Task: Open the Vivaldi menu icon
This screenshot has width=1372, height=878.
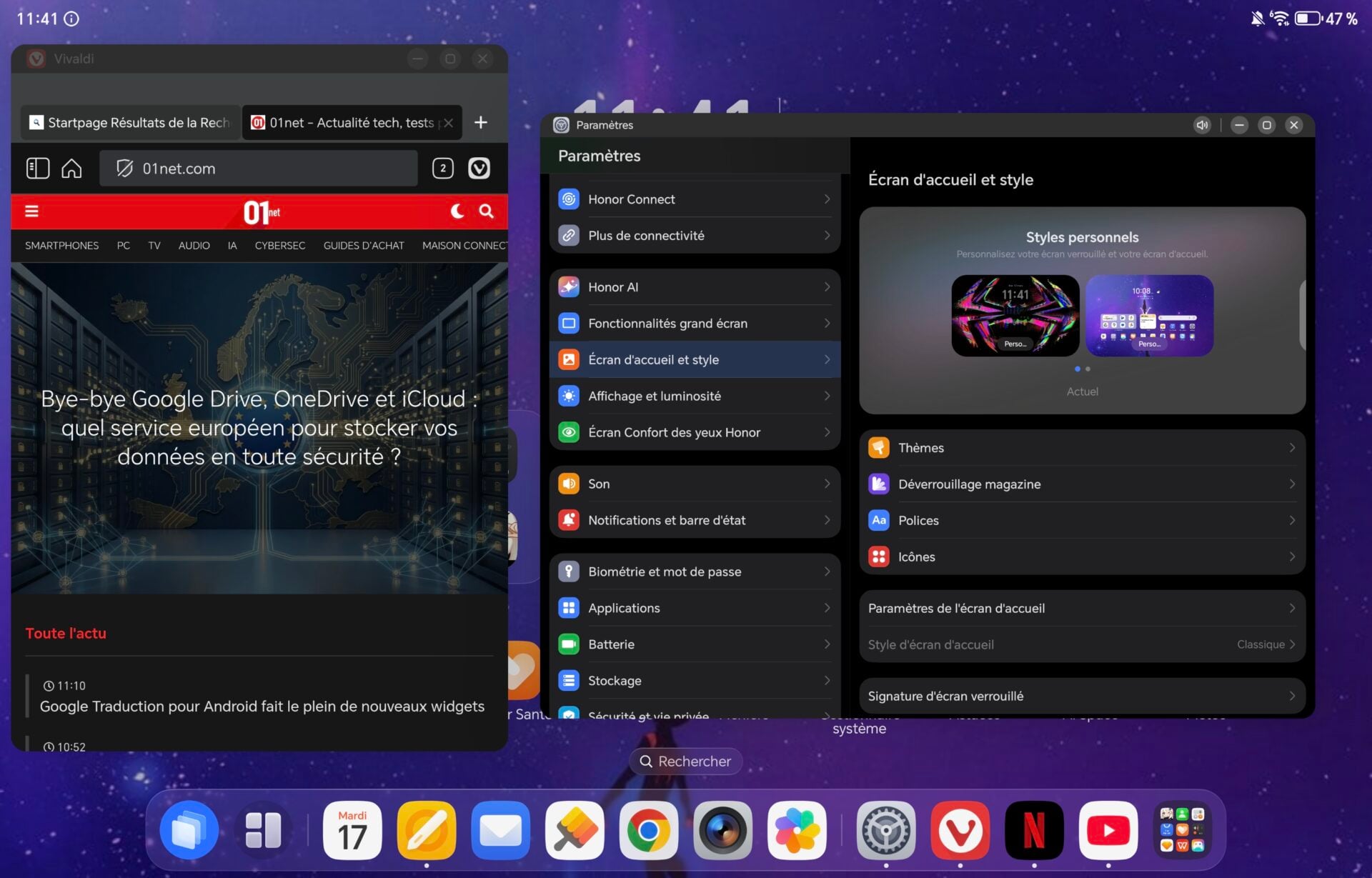Action: 479,169
